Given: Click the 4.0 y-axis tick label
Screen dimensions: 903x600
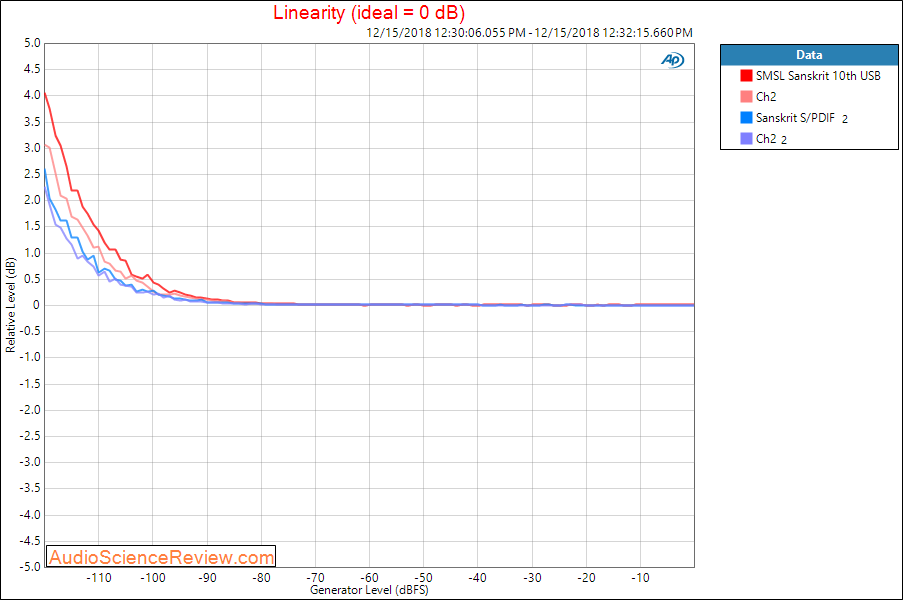Looking at the screenshot, I should pos(32,95).
